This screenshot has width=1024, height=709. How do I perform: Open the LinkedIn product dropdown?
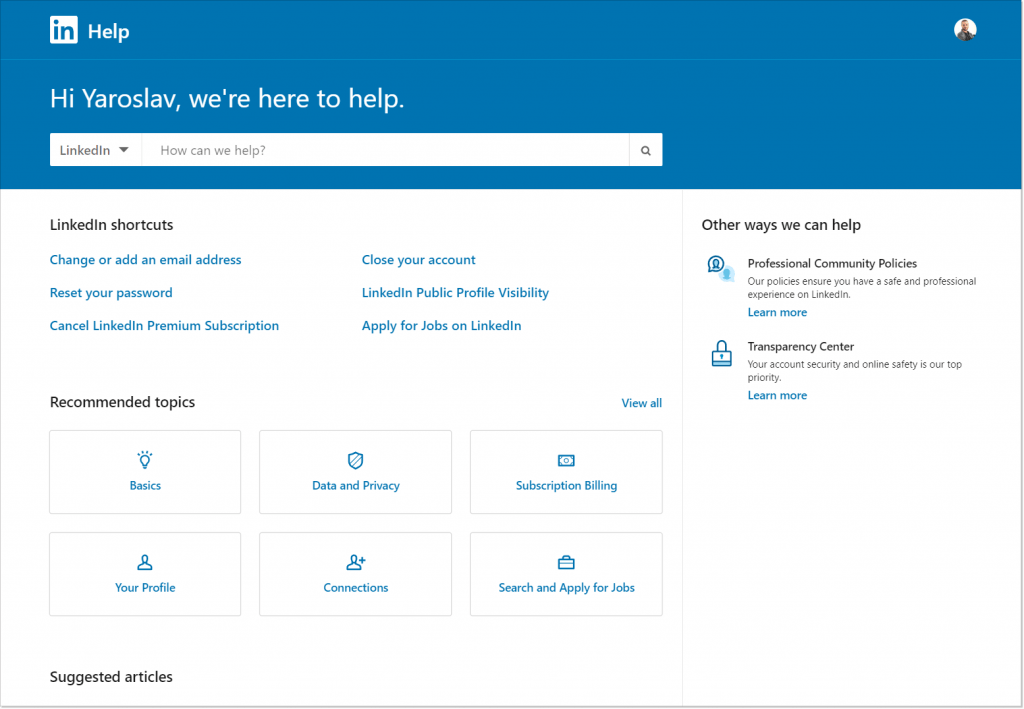click(95, 150)
